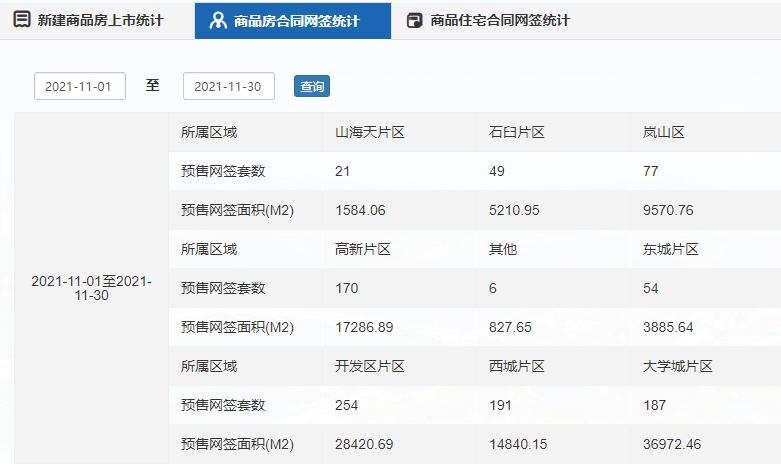Click value 6 for 其他

[493, 288]
